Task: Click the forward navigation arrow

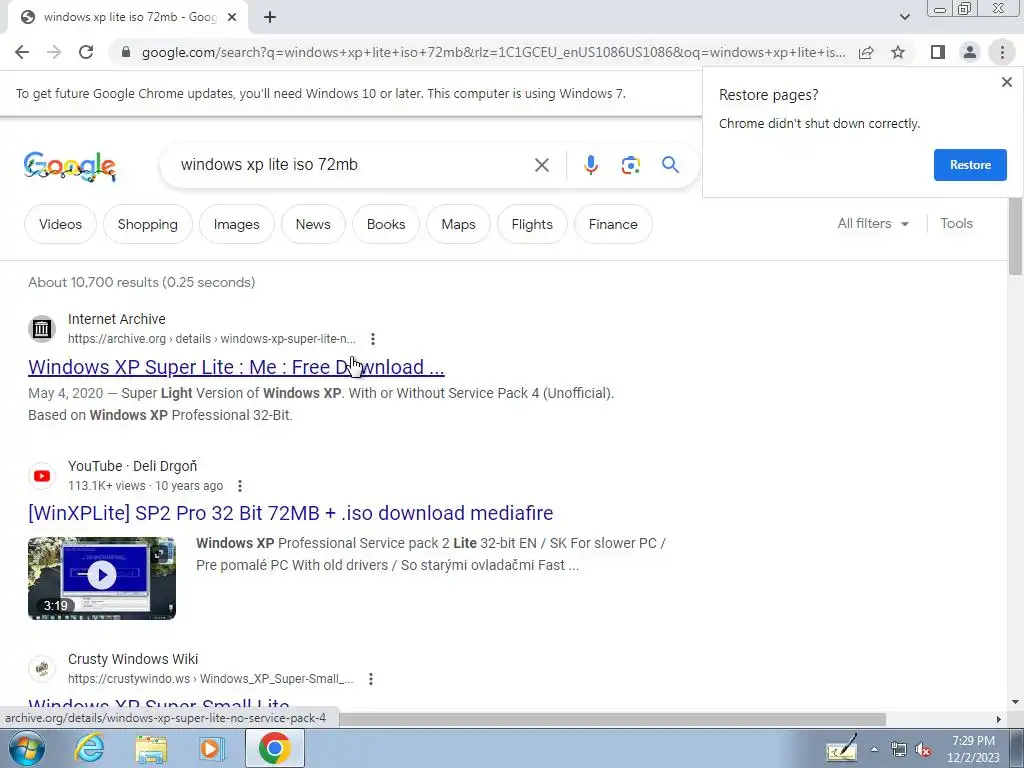Action: click(x=54, y=52)
